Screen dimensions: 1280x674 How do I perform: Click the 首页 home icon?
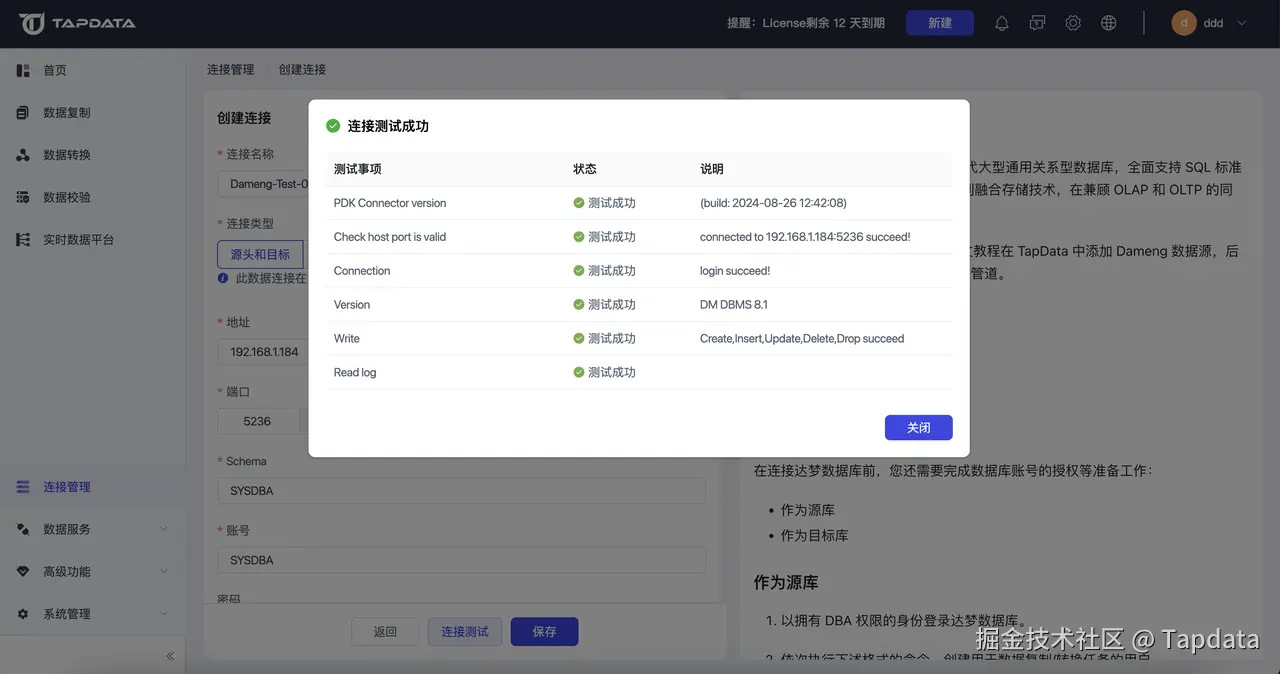point(23,71)
